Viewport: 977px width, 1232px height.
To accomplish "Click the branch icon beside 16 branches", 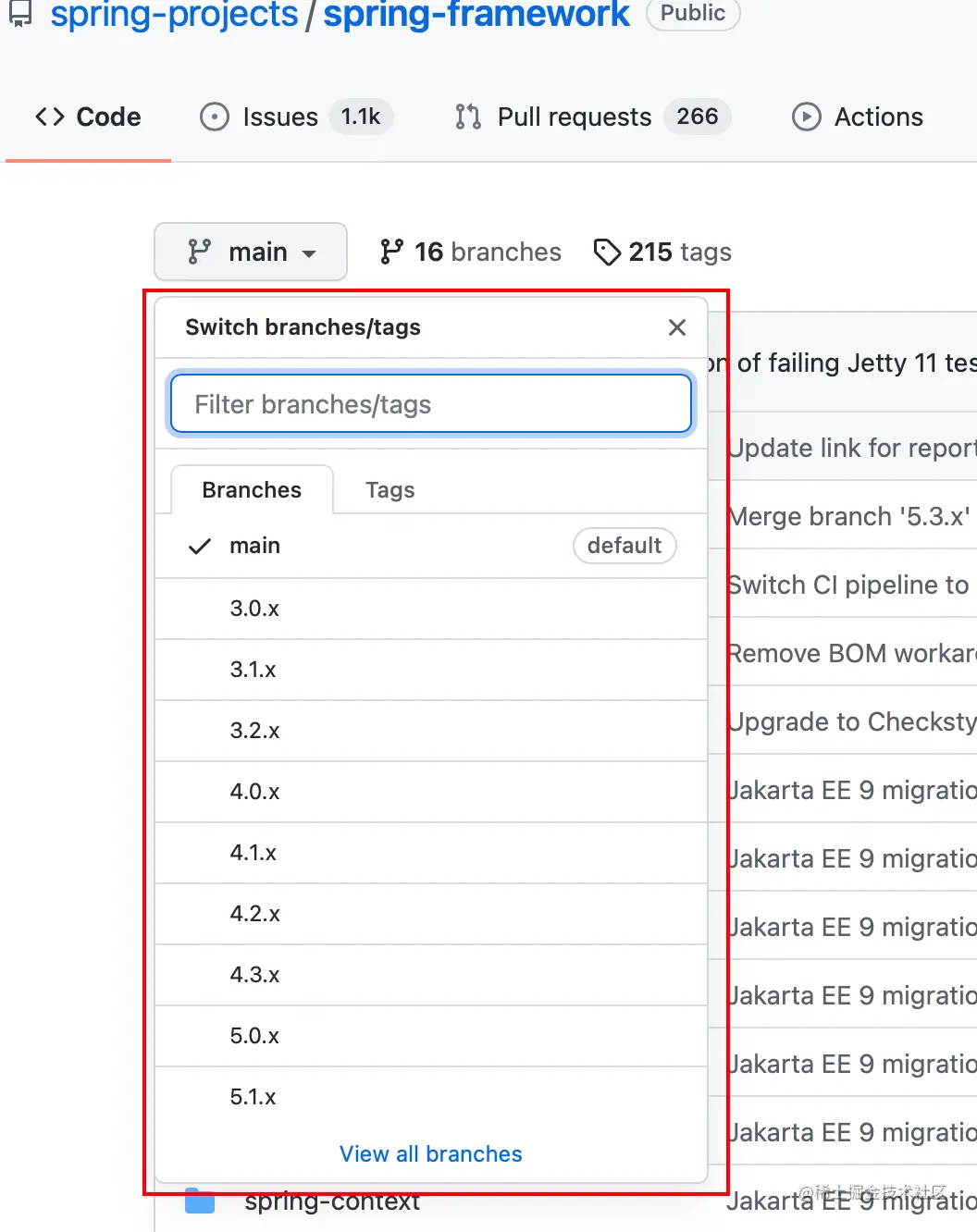I will (391, 252).
